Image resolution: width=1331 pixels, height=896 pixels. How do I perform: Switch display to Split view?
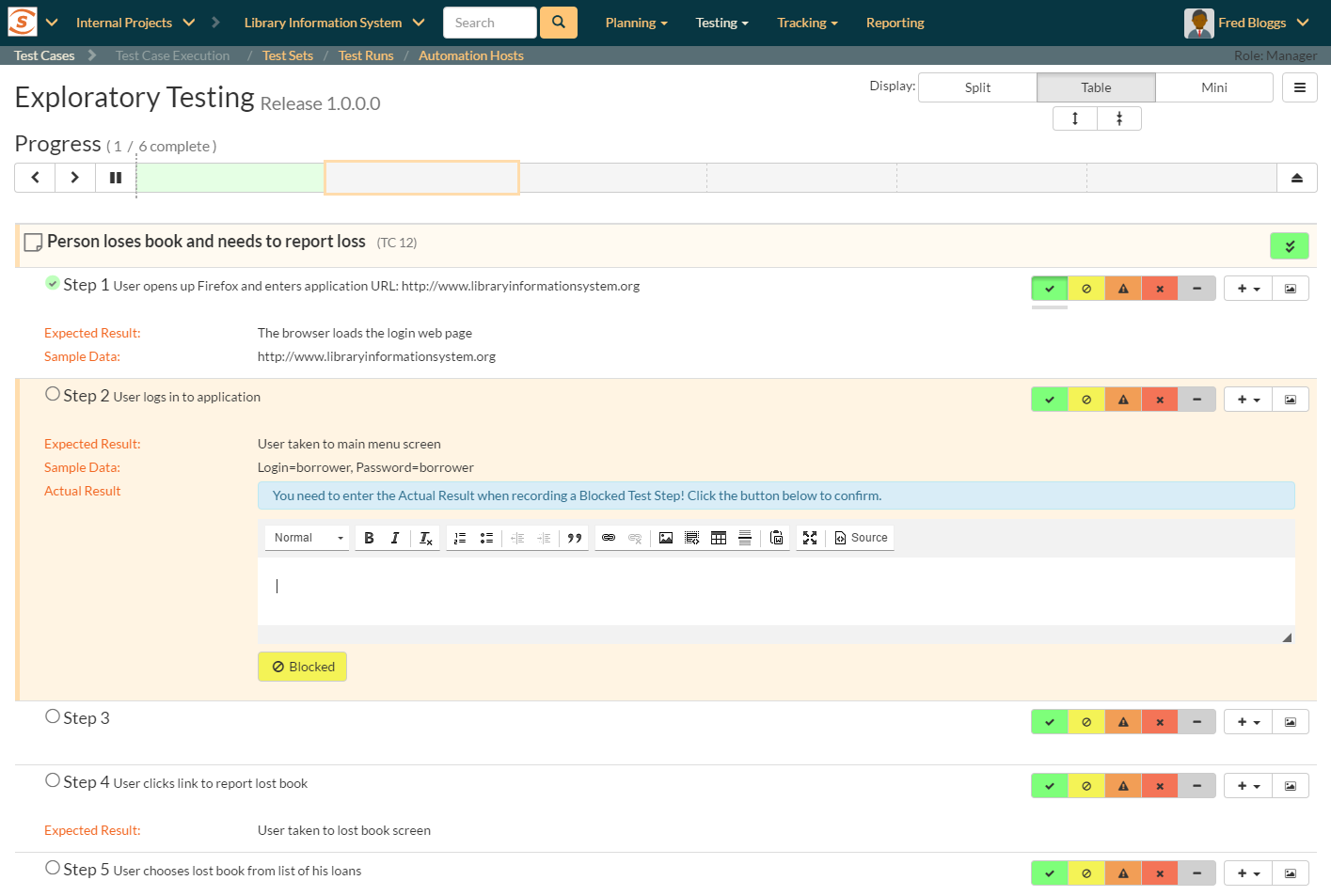point(977,87)
